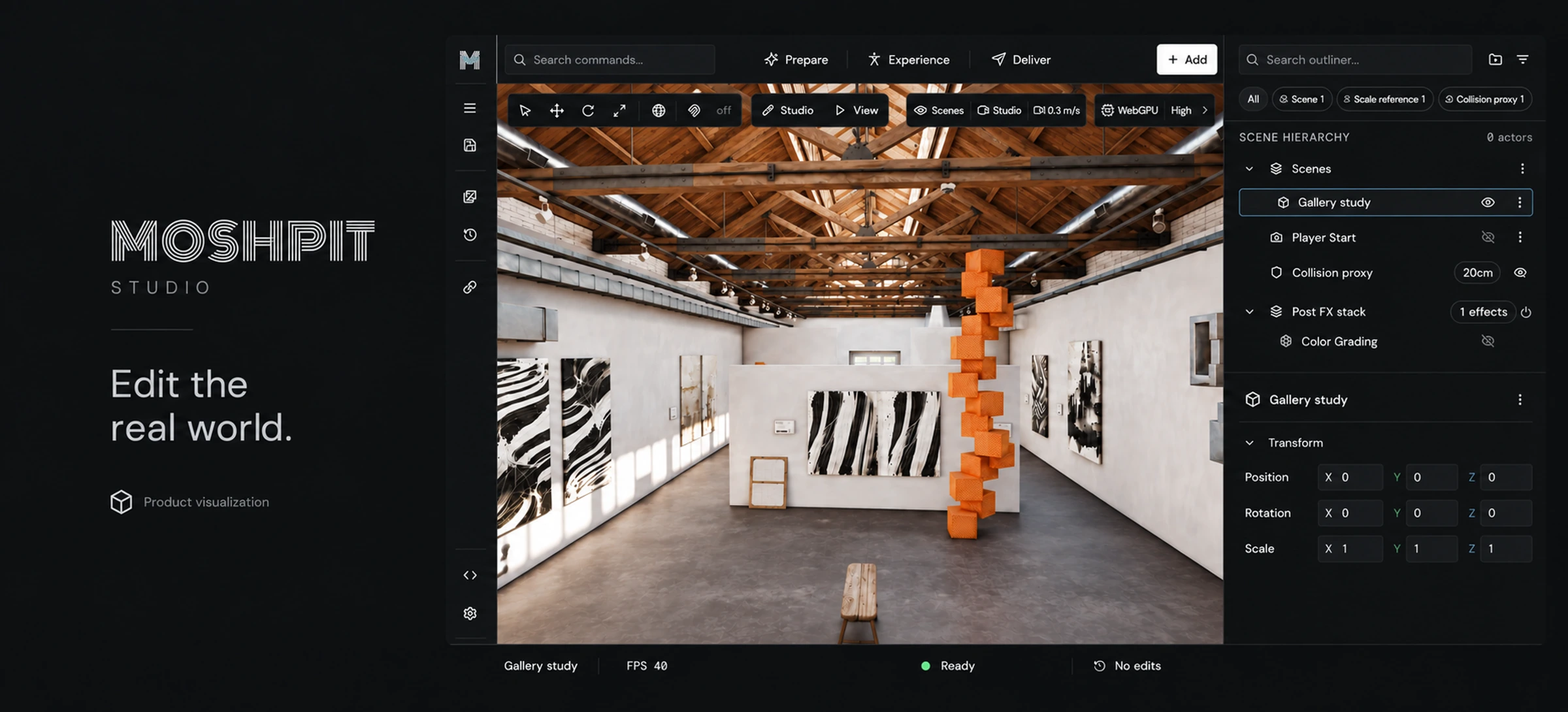
Task: Click the link icon in sidebar
Action: coord(470,287)
